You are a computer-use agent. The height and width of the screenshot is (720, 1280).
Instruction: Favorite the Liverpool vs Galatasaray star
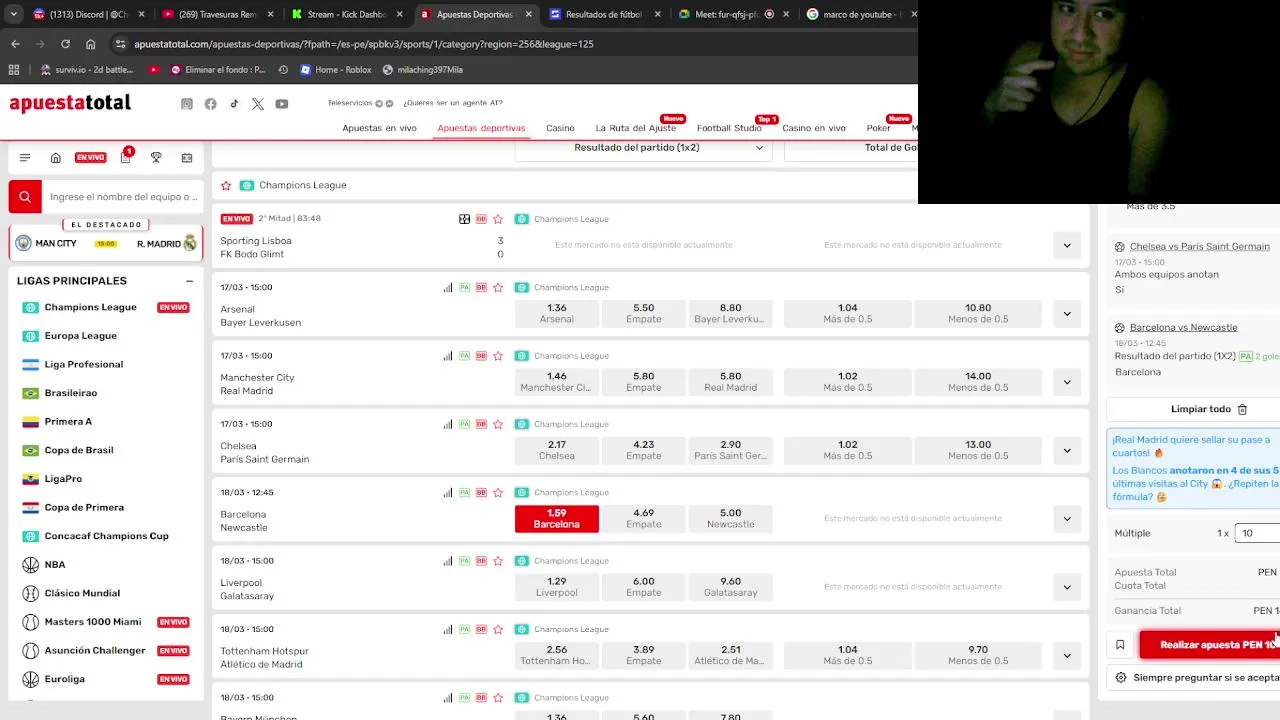(x=498, y=561)
